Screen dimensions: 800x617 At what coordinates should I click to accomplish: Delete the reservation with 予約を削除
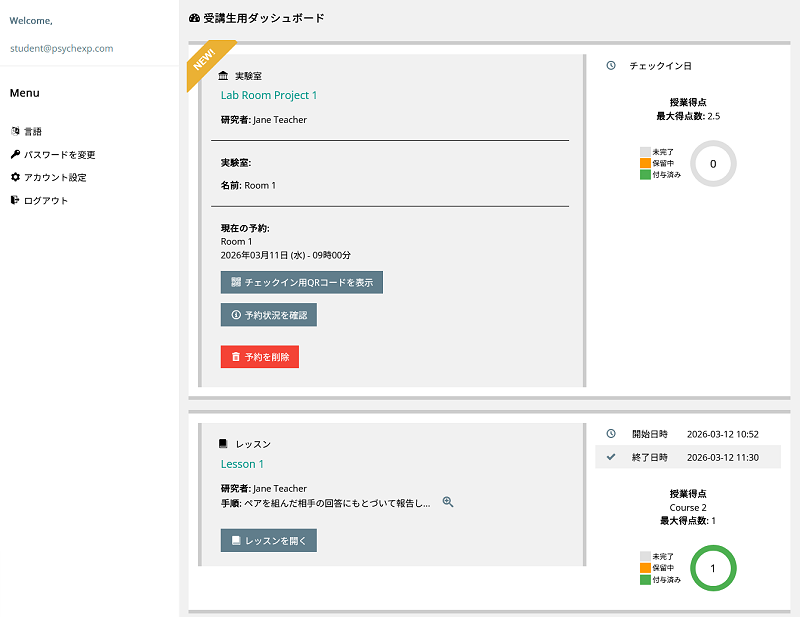point(260,355)
